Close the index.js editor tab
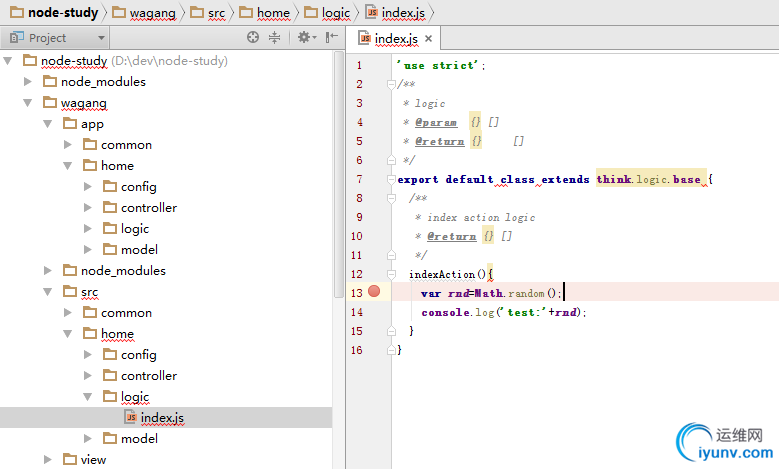 (x=428, y=38)
